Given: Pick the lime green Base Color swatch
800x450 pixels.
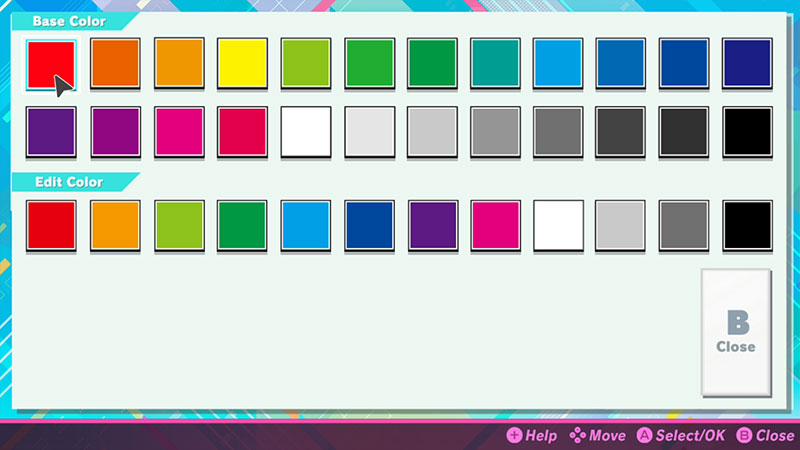Looking at the screenshot, I should [306, 63].
